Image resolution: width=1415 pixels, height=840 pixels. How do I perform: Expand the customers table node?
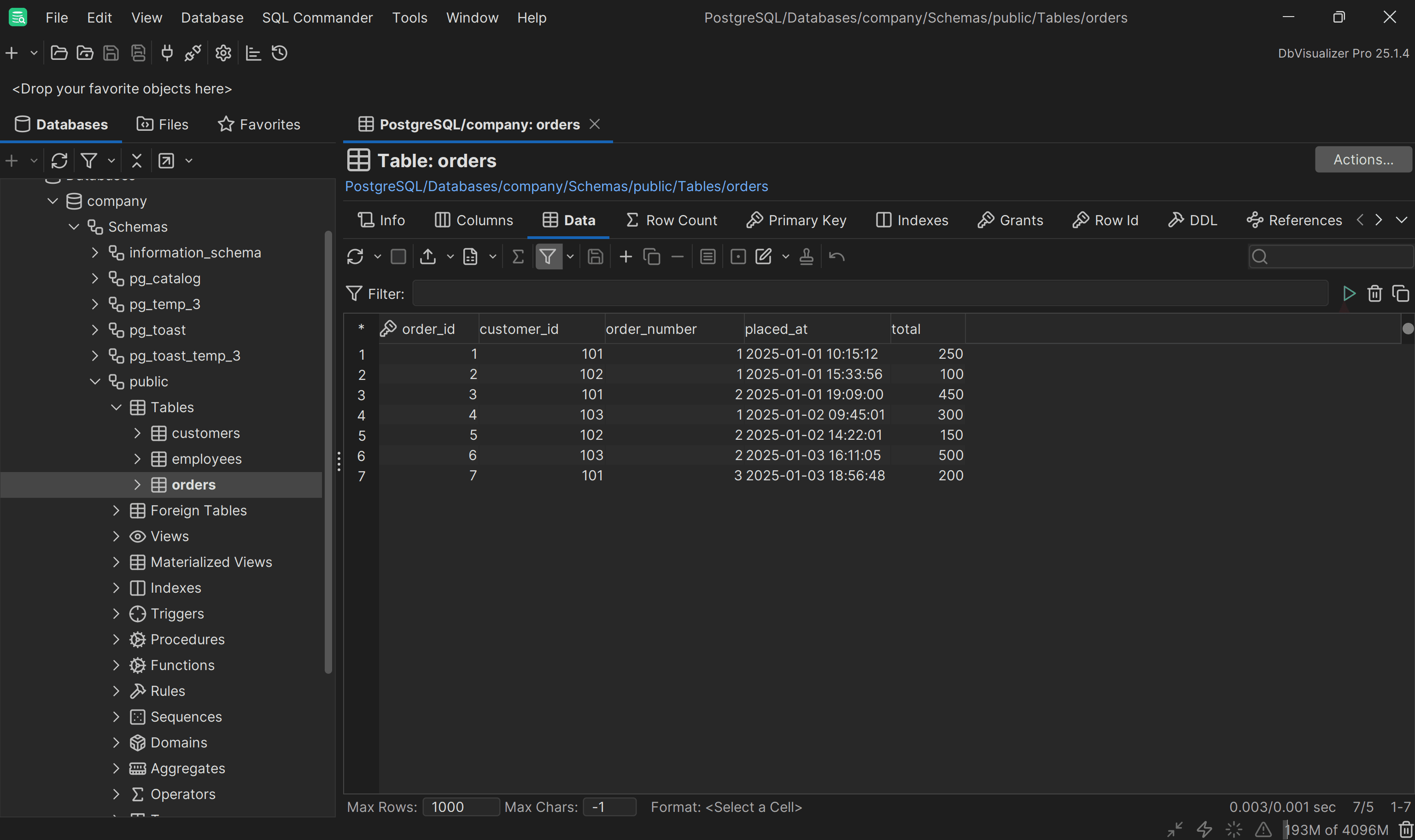(x=137, y=433)
